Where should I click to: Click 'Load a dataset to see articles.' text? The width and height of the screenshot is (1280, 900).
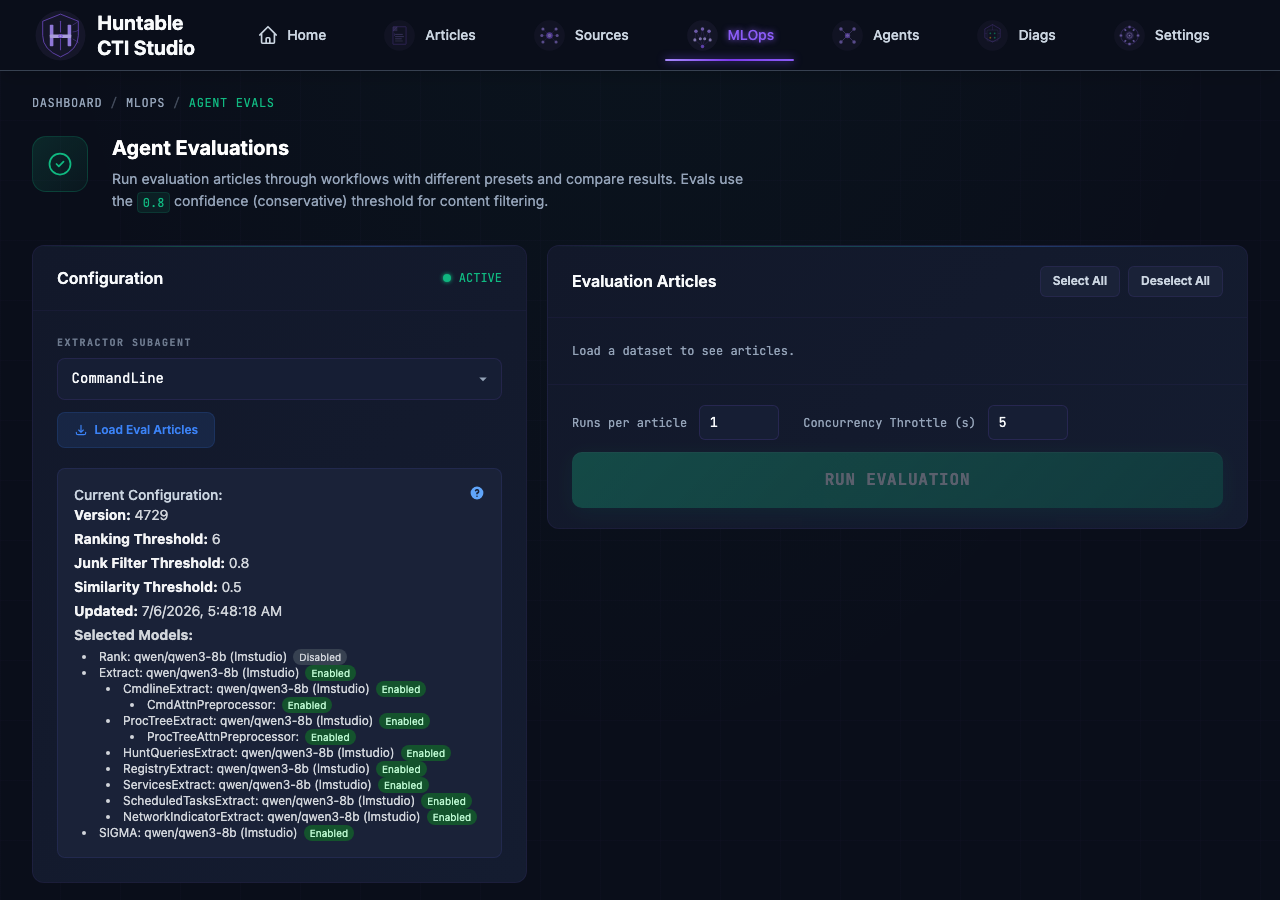[683, 351]
